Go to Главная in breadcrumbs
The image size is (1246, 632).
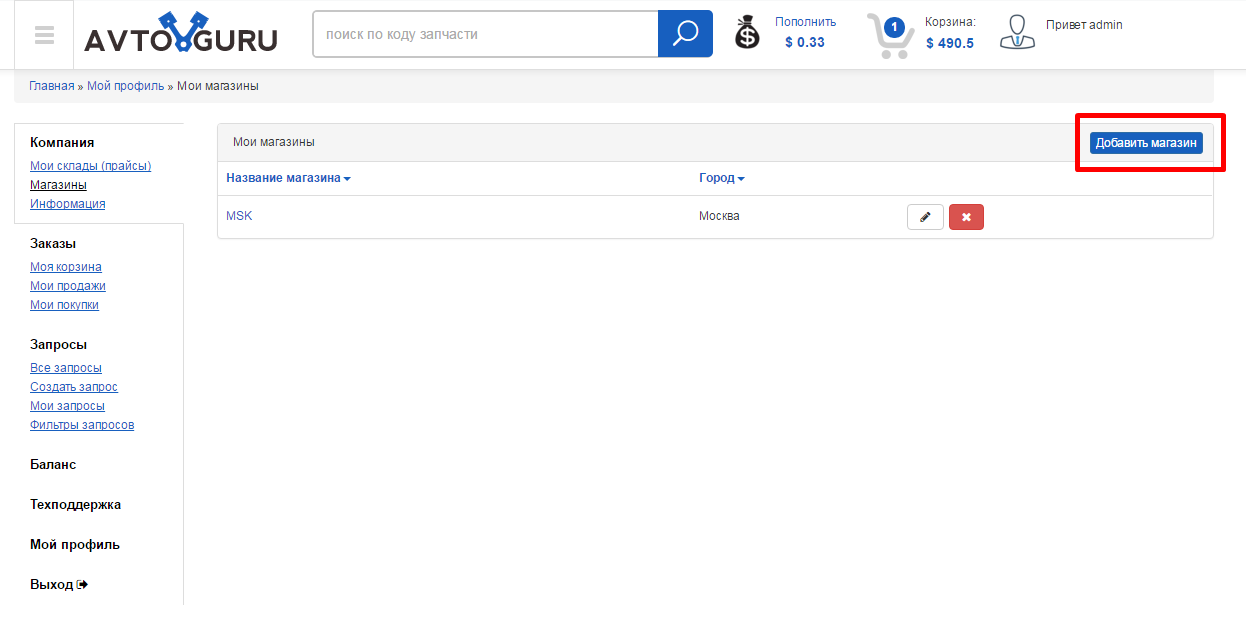51,86
